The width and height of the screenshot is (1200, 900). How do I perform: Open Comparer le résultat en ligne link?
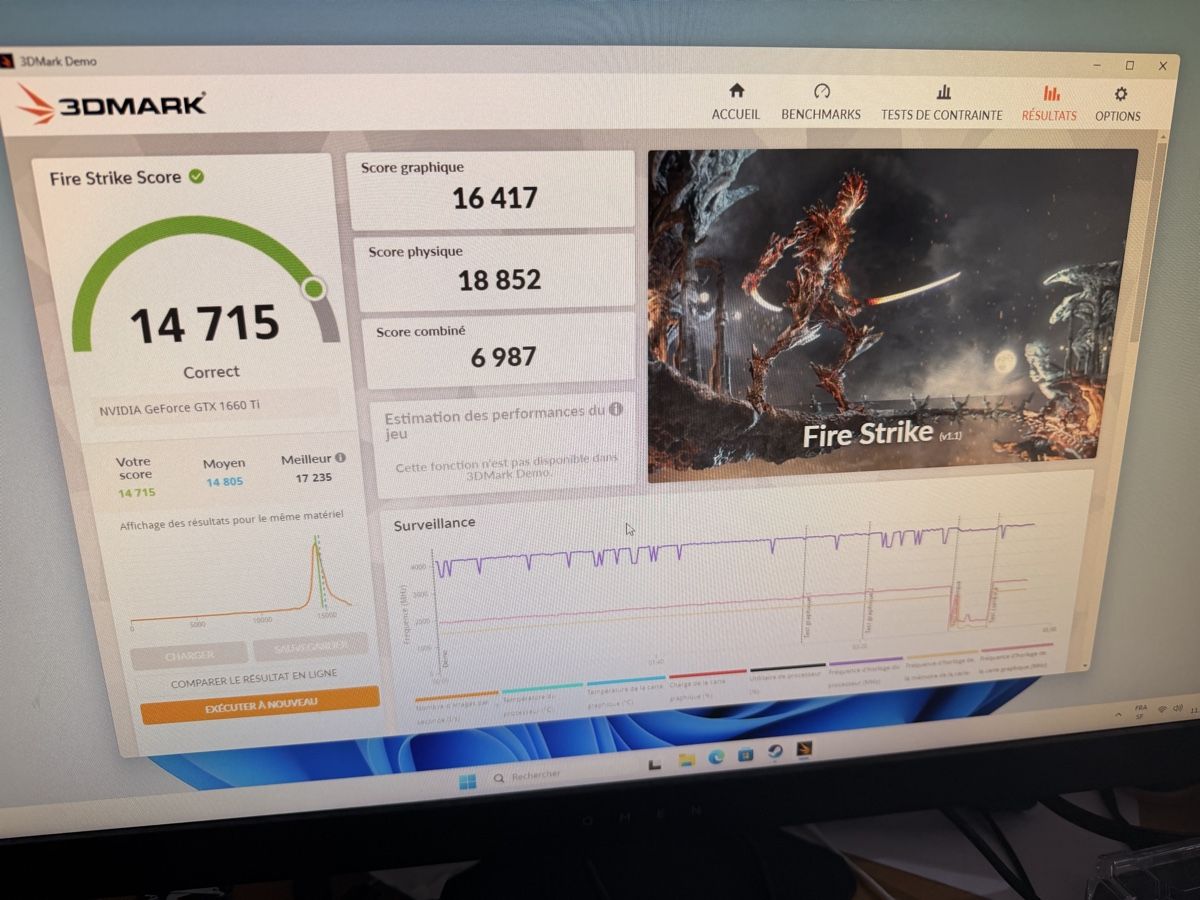coord(253,679)
